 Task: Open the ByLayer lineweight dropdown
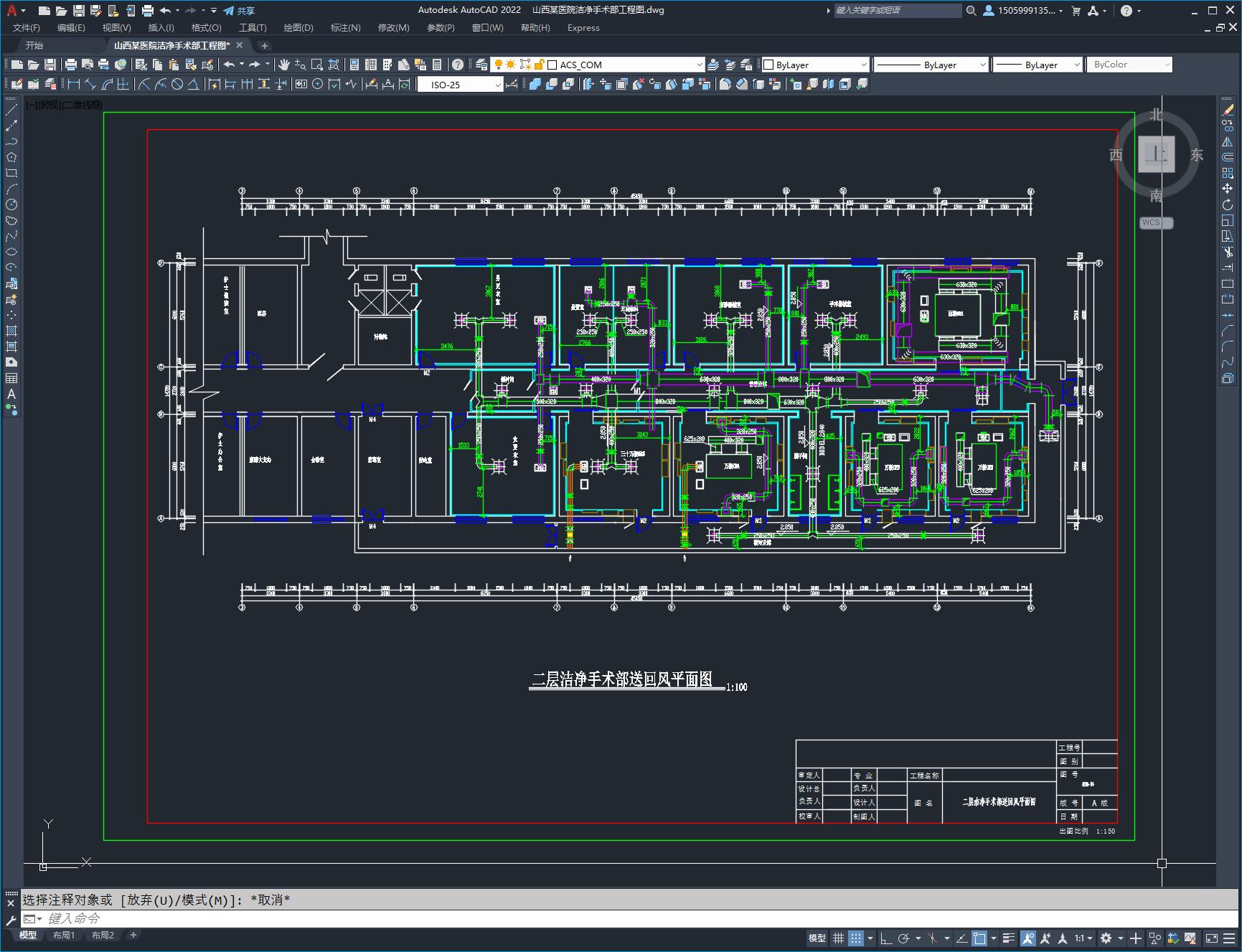click(x=1038, y=65)
